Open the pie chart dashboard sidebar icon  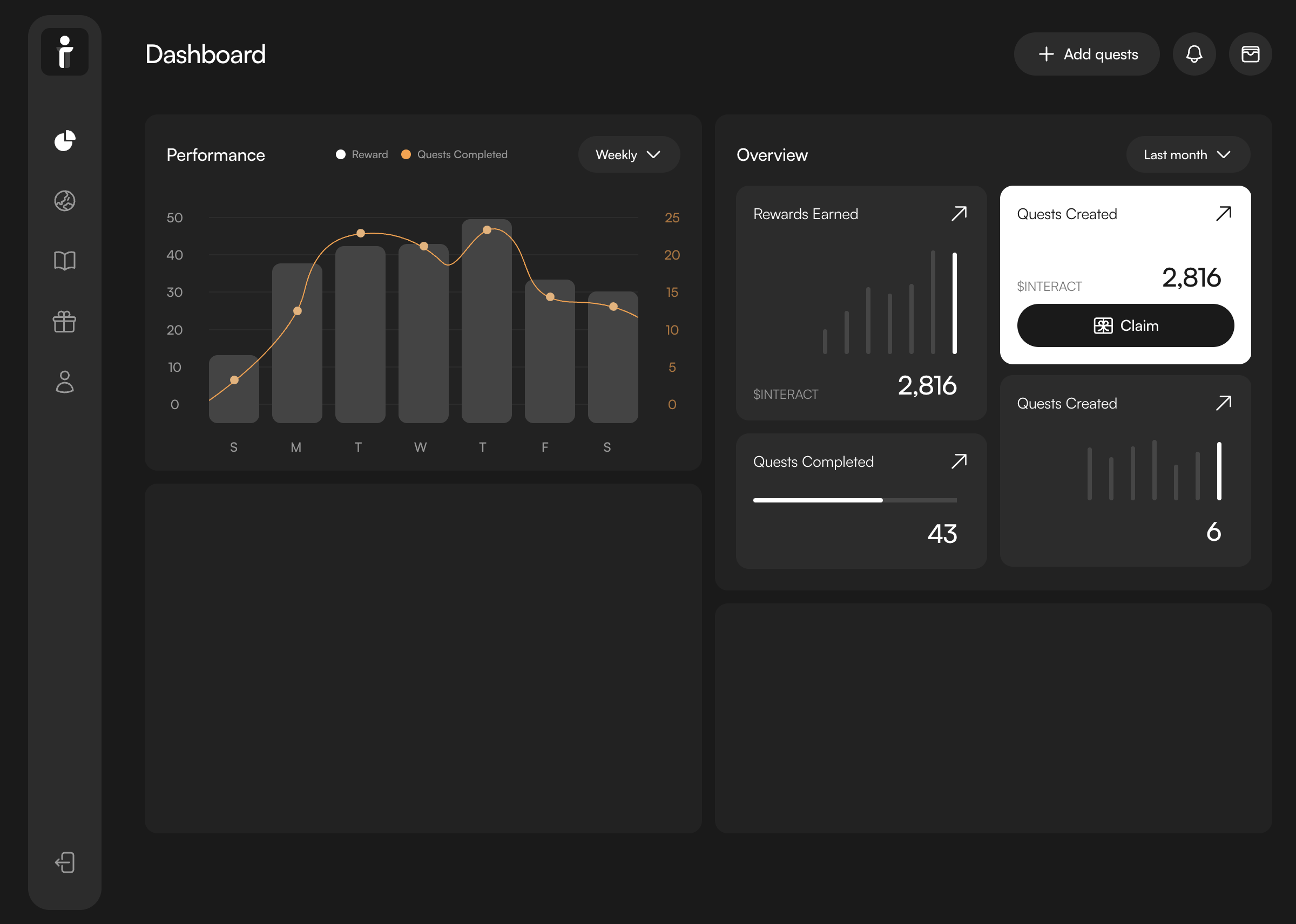pyautogui.click(x=65, y=140)
